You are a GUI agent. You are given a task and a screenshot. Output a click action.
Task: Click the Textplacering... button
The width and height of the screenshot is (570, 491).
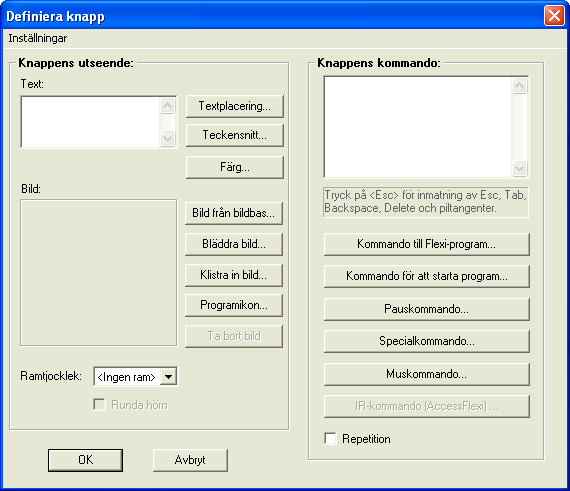coord(234,106)
